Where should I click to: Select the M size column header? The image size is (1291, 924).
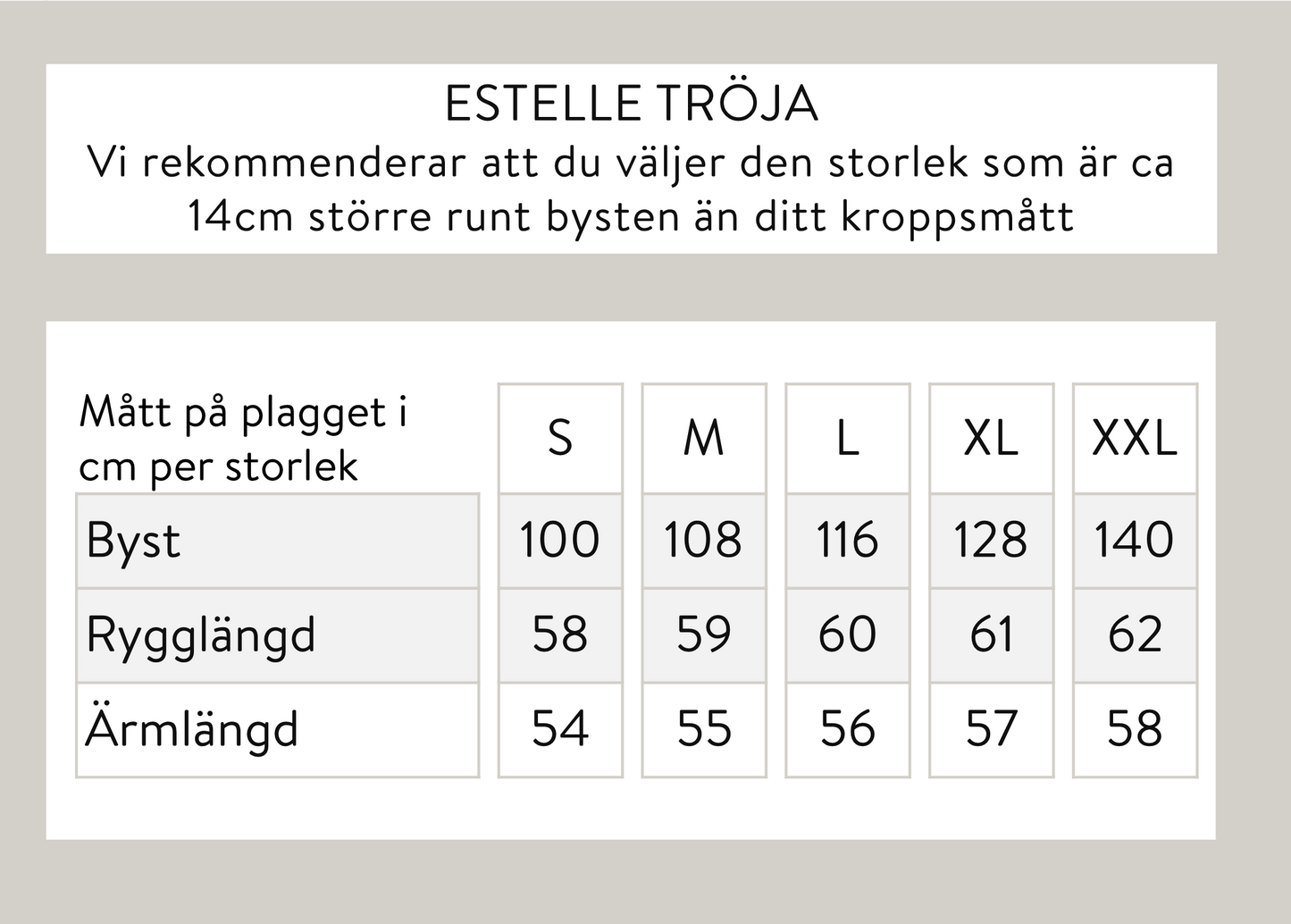pyautogui.click(x=704, y=439)
